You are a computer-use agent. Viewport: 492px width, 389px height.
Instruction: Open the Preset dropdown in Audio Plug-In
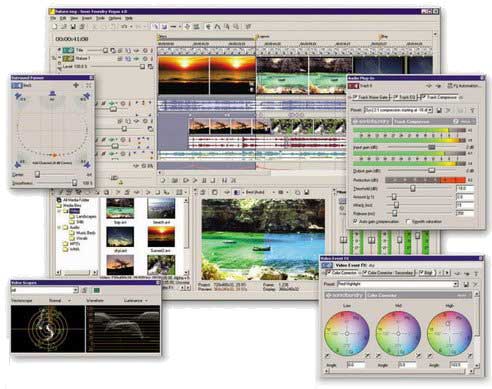tap(430, 110)
